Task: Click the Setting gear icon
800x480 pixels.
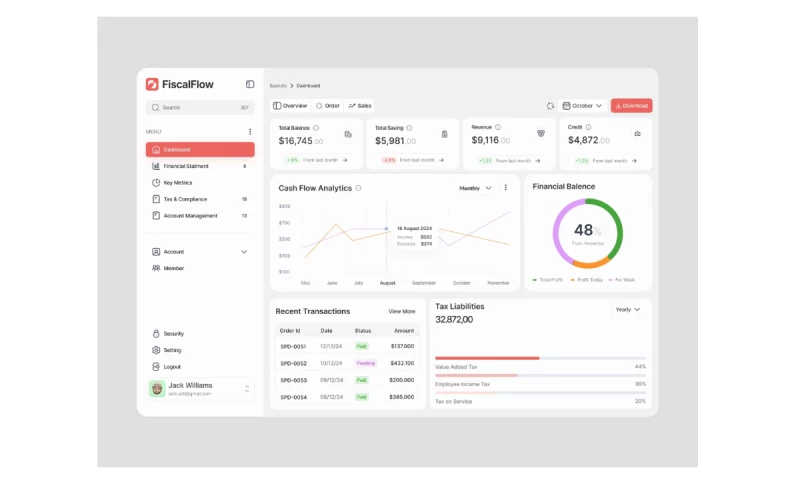Action: pos(156,350)
